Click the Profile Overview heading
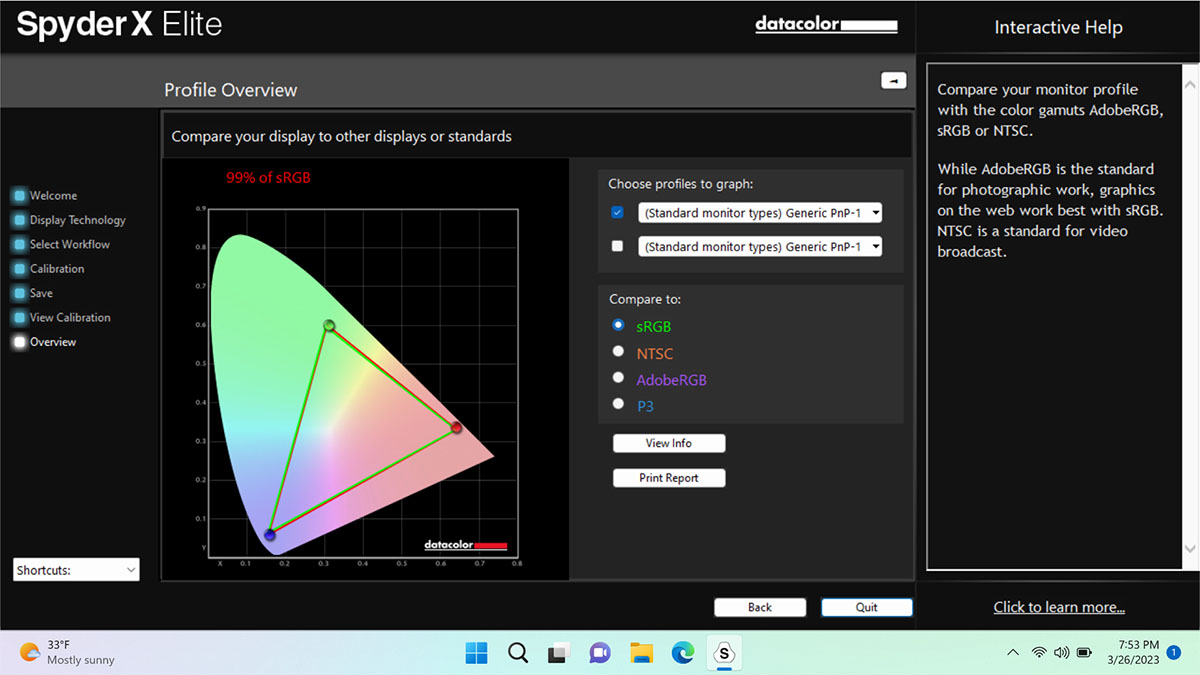This screenshot has height=675, width=1200. pyautogui.click(x=231, y=90)
